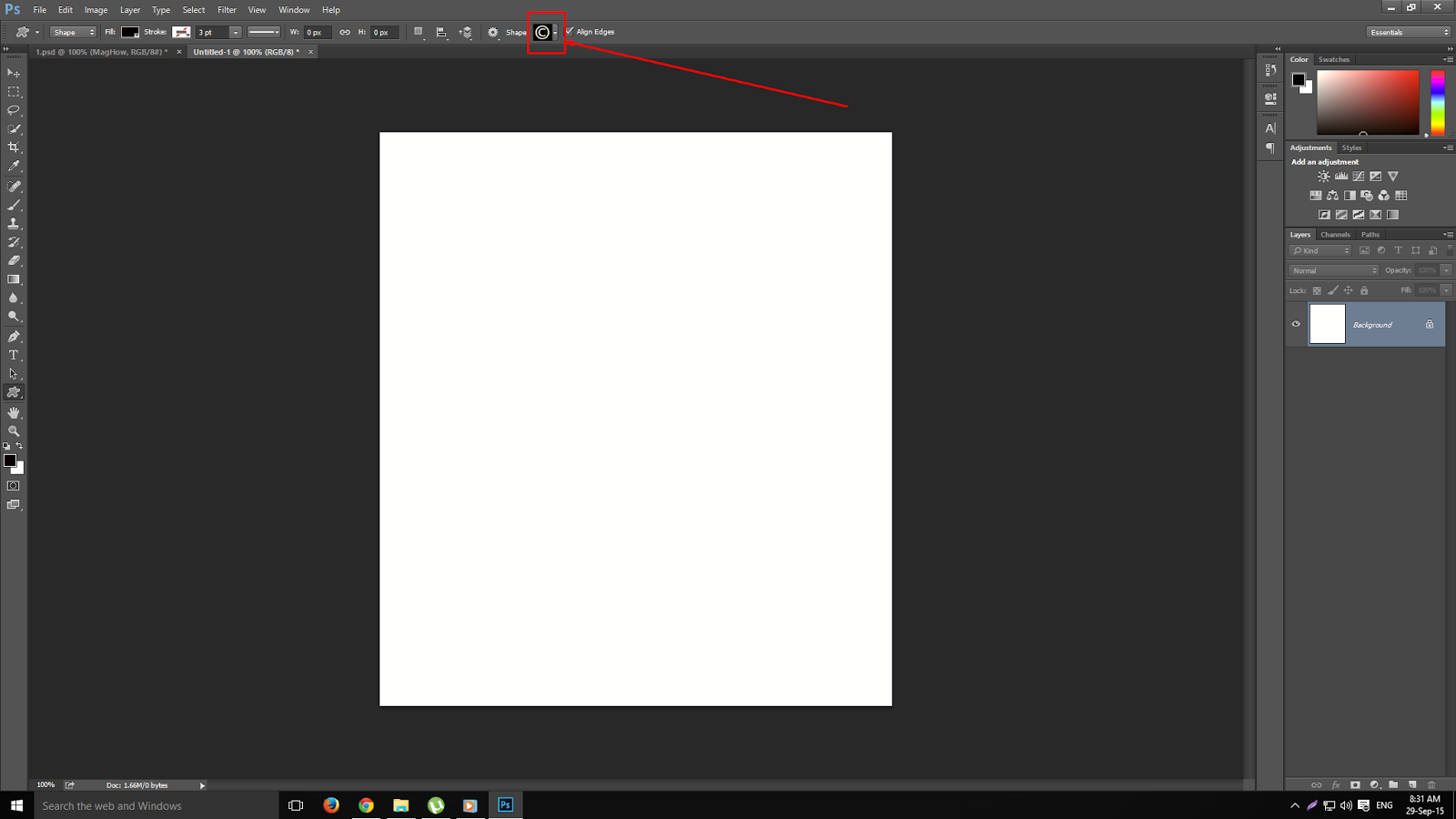Image resolution: width=1456 pixels, height=819 pixels.
Task: Select the Eraser tool
Action: [14, 261]
